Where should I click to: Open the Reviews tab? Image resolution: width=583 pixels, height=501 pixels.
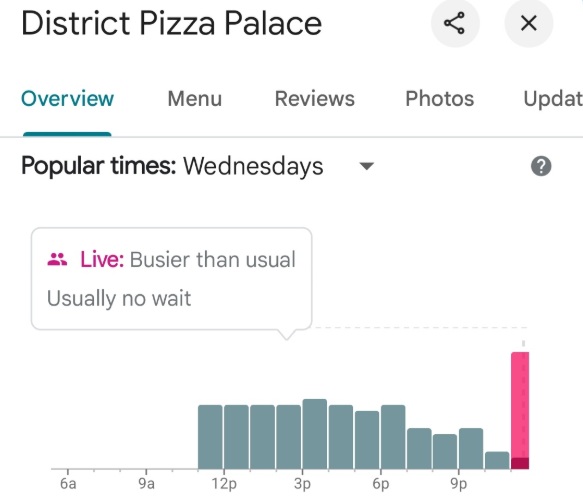point(315,99)
